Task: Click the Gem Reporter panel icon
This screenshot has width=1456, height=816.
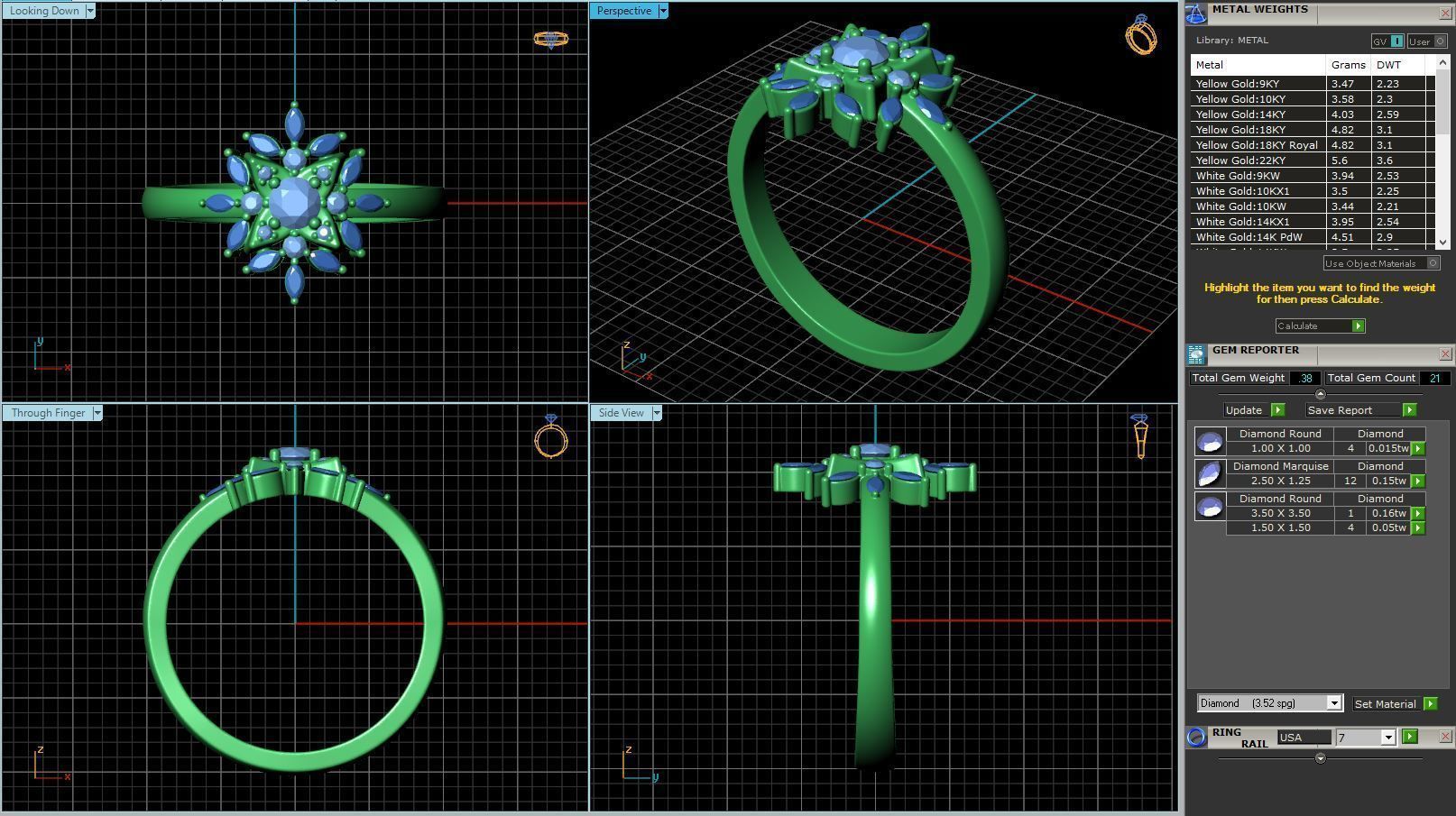Action: click(x=1196, y=354)
